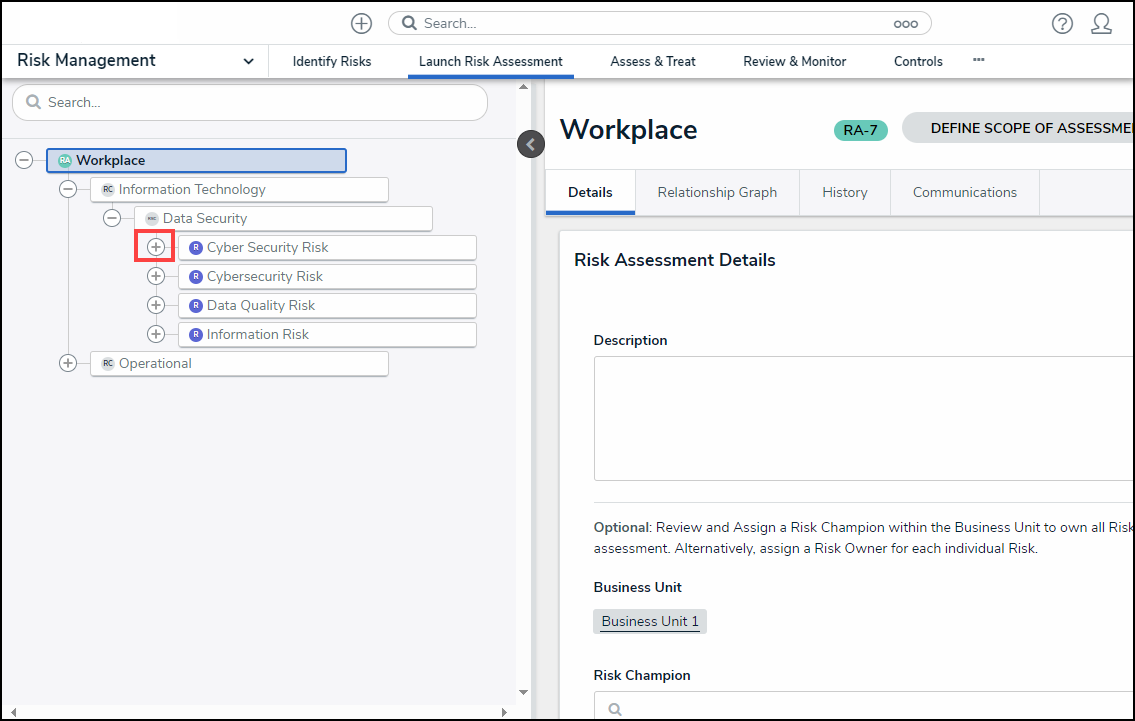Switch to the Relationship Graph tab

click(717, 192)
